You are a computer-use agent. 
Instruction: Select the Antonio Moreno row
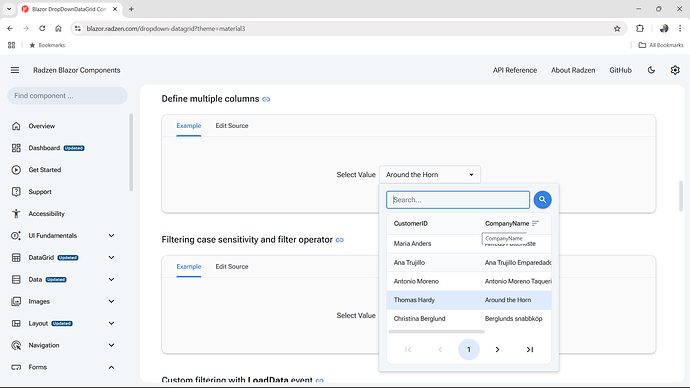469,281
